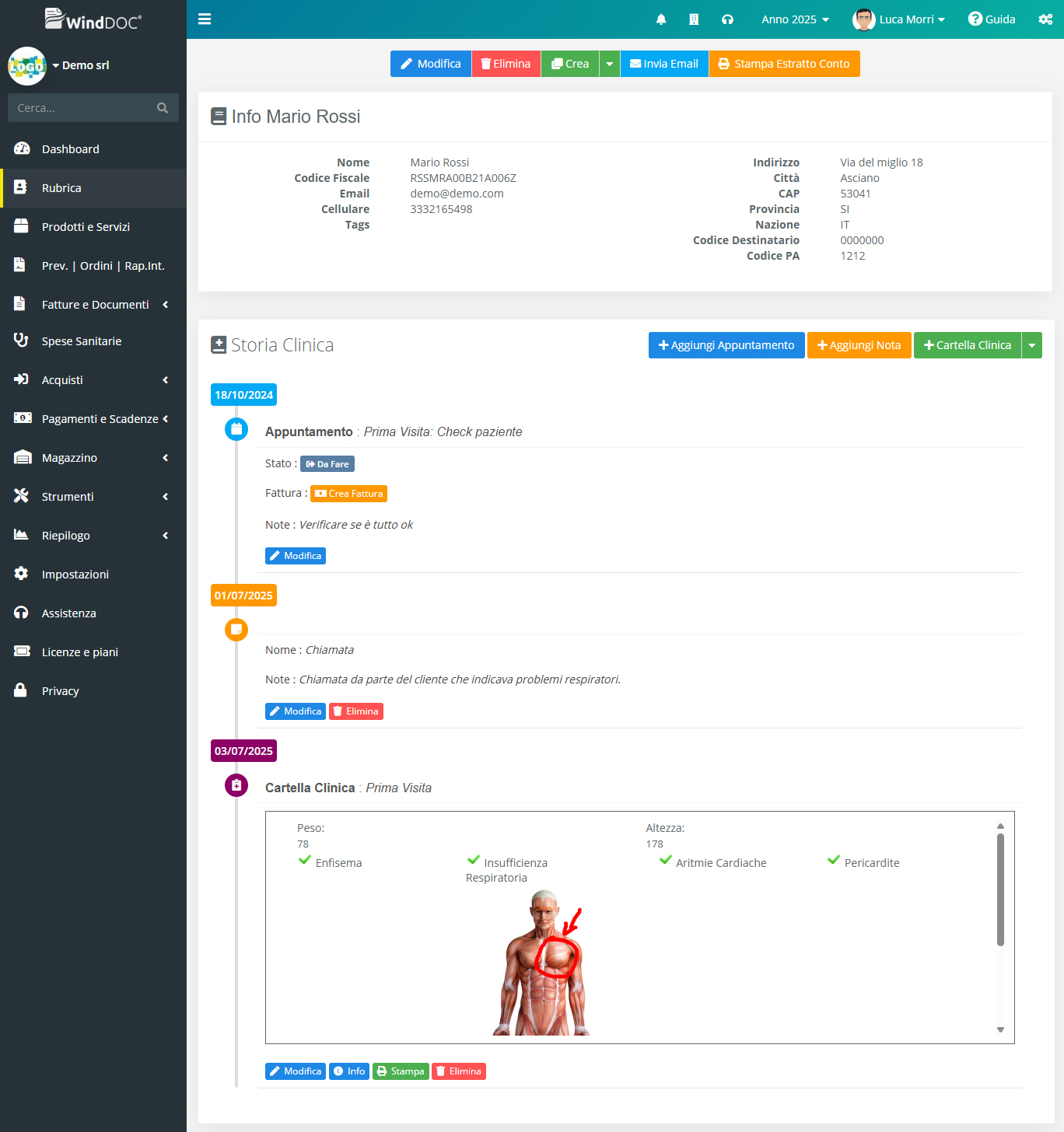Open the Guida help link

[992, 19]
